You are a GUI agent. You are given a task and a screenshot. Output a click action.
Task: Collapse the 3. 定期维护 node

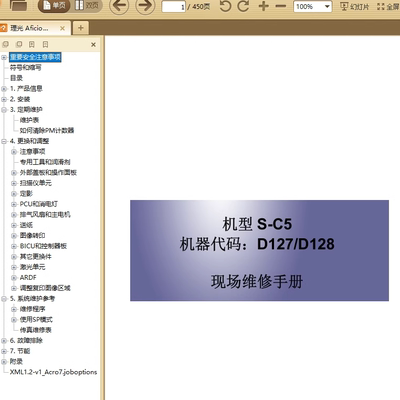[4, 110]
